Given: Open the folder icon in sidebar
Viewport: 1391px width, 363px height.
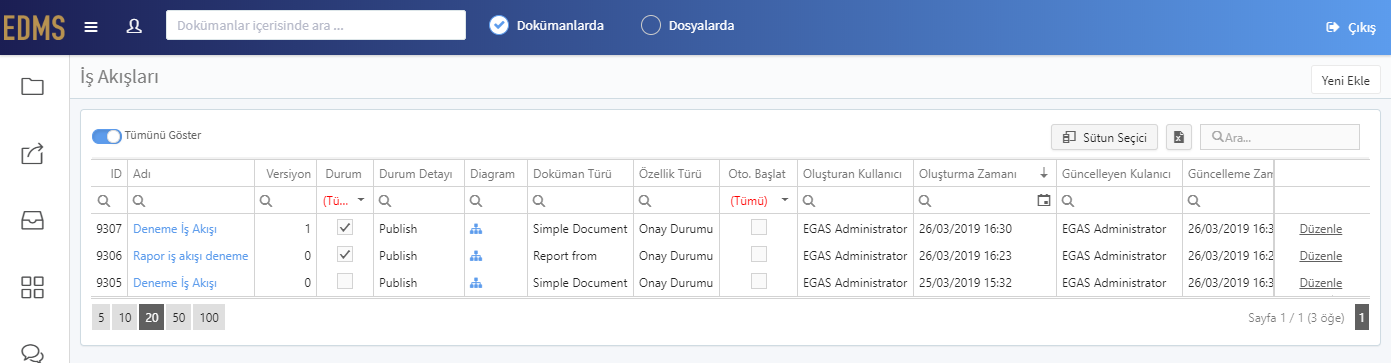Looking at the screenshot, I should click(33, 87).
